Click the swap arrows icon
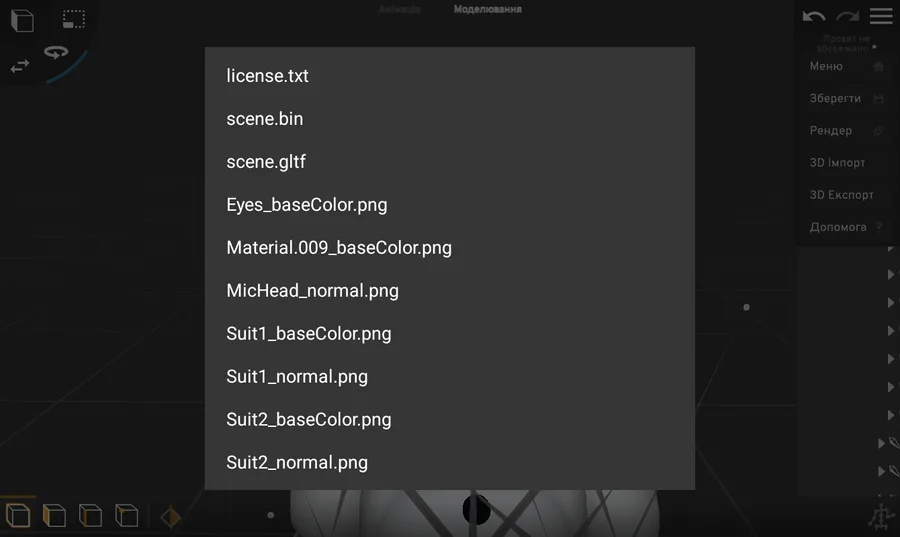This screenshot has width=900, height=537. [x=20, y=66]
